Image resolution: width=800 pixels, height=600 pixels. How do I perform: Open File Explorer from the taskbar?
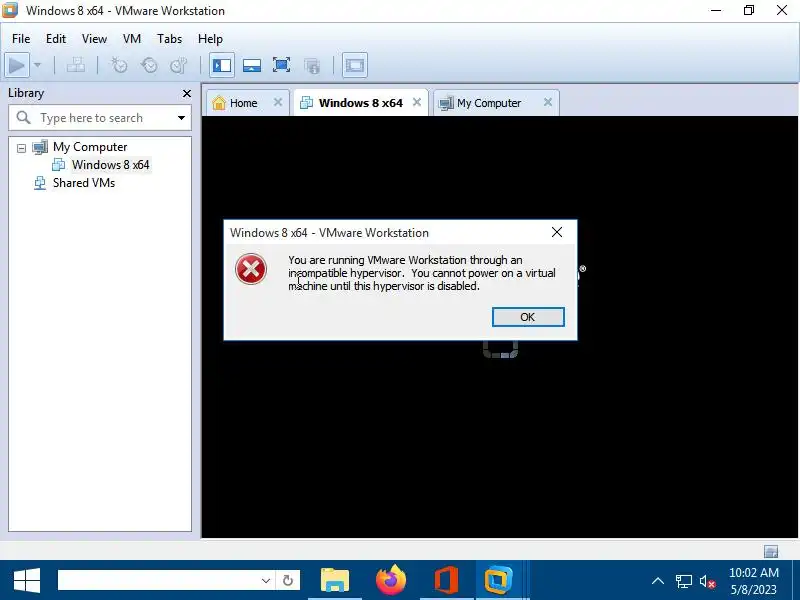click(x=335, y=581)
